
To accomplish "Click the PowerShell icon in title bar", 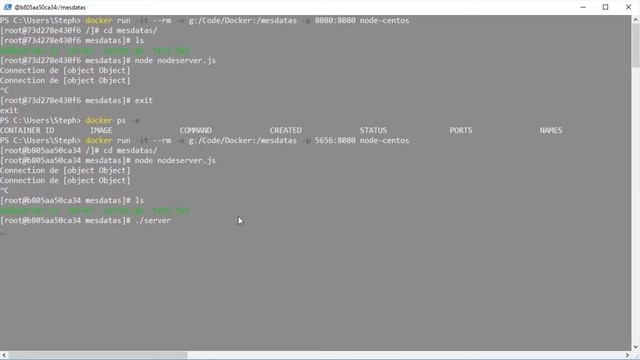I will tap(7, 7).
